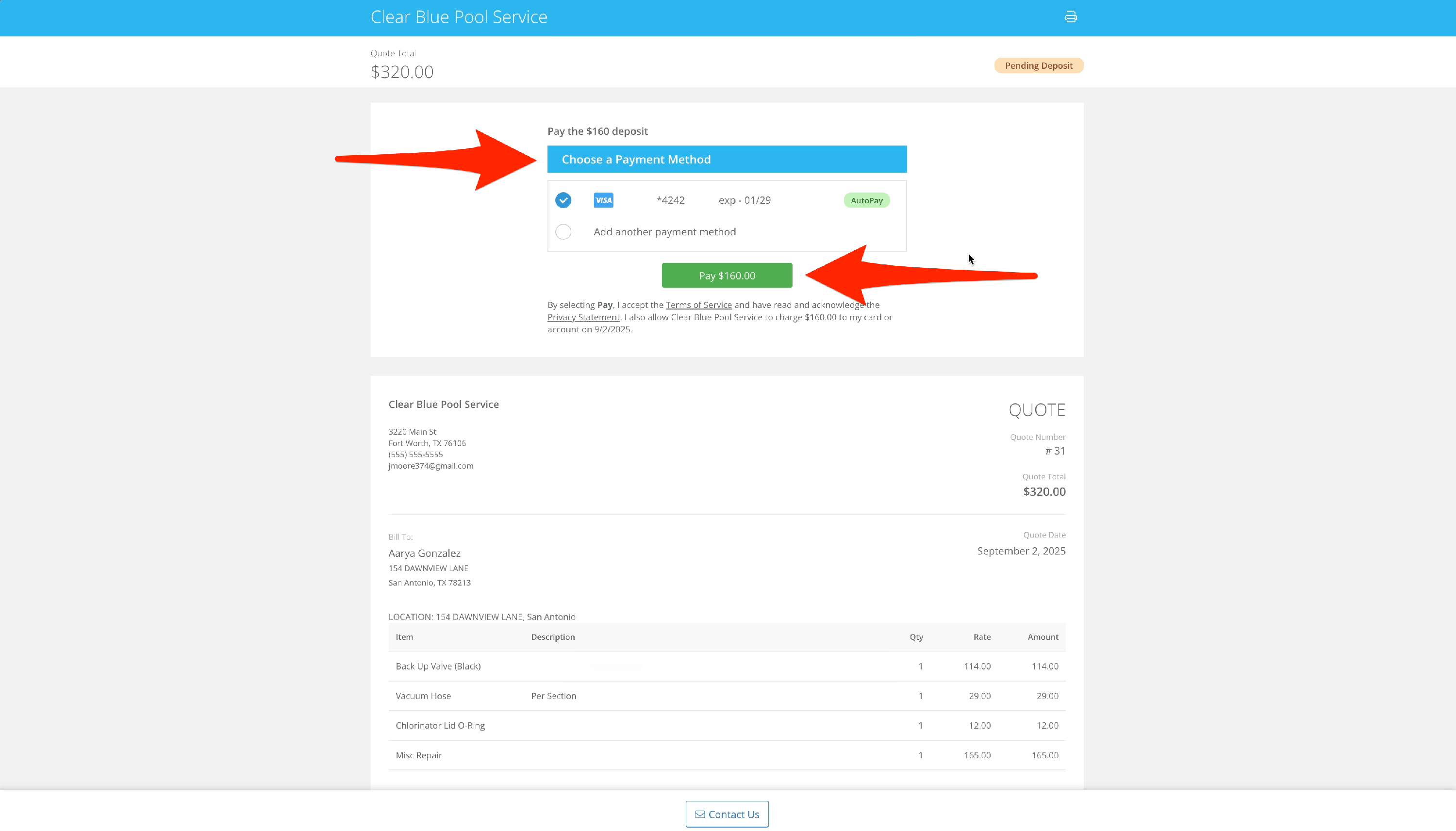
Task: Click the 154 DAWNVIEW LANE address line
Action: [x=428, y=569]
